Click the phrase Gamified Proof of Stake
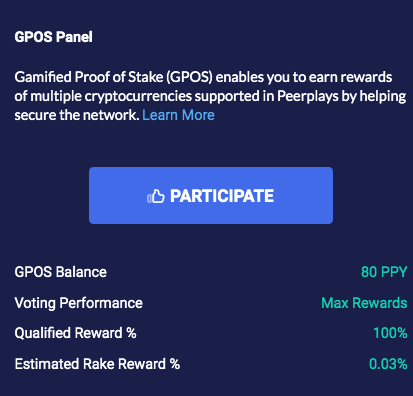413x396 pixels. click(x=89, y=77)
